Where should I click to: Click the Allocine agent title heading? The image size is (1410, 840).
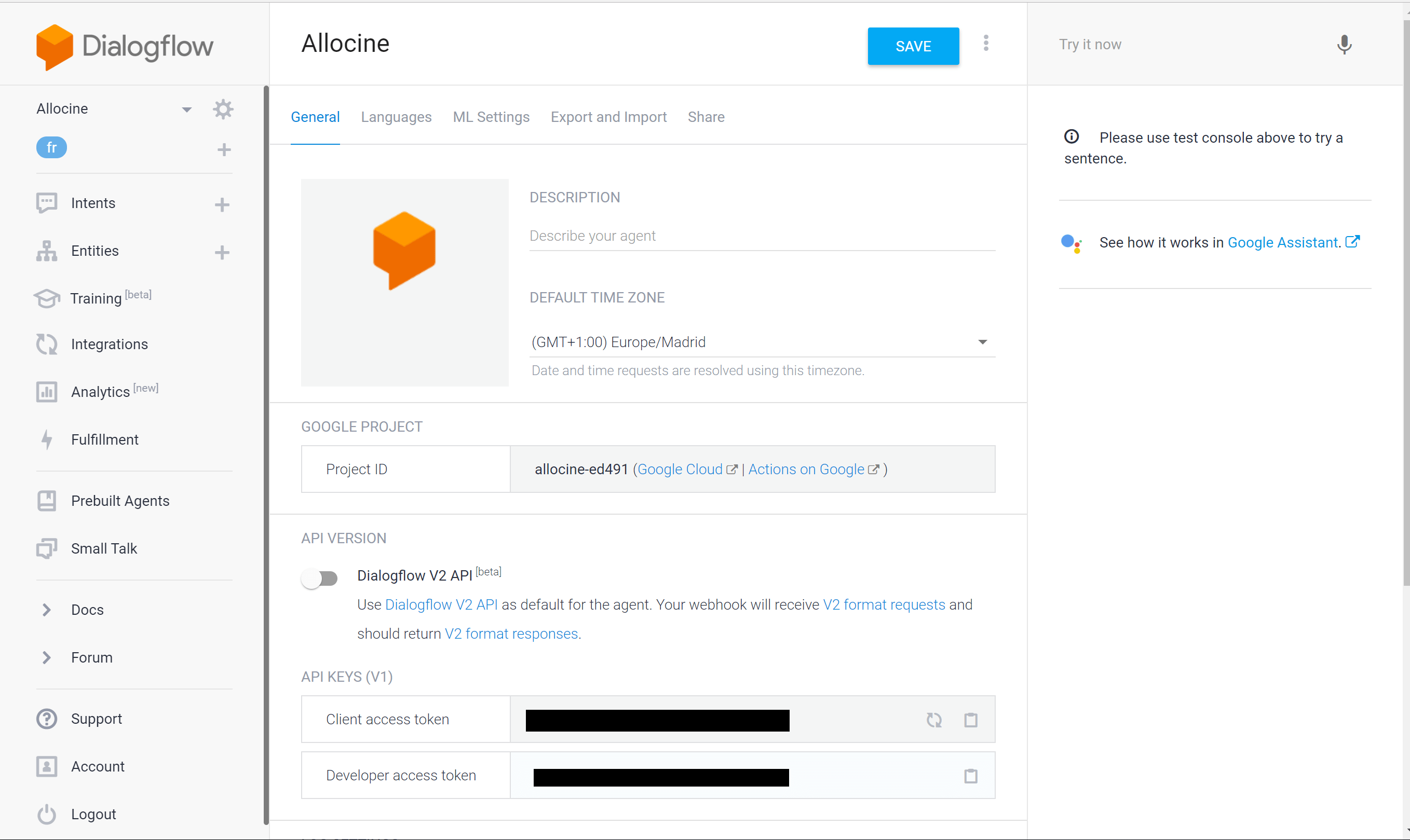click(345, 44)
